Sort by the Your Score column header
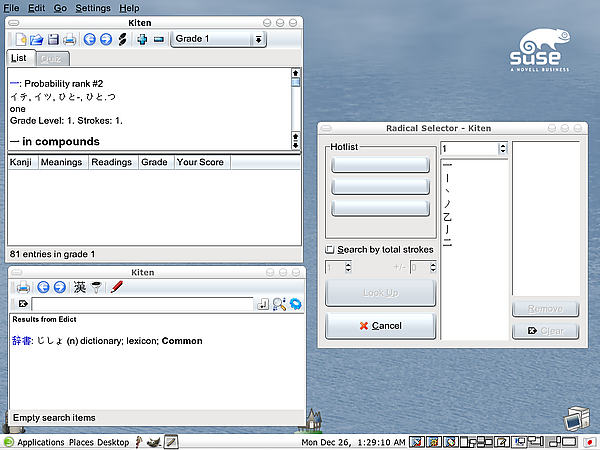Image resolution: width=600 pixels, height=450 pixels. pos(200,162)
